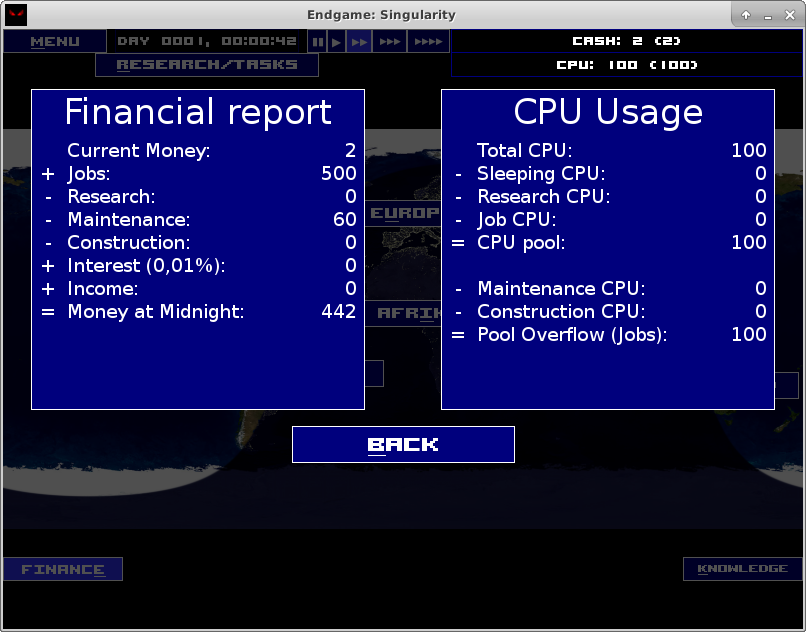This screenshot has width=806, height=632.
Task: Click the window minimize icon
Action: [x=766, y=15]
